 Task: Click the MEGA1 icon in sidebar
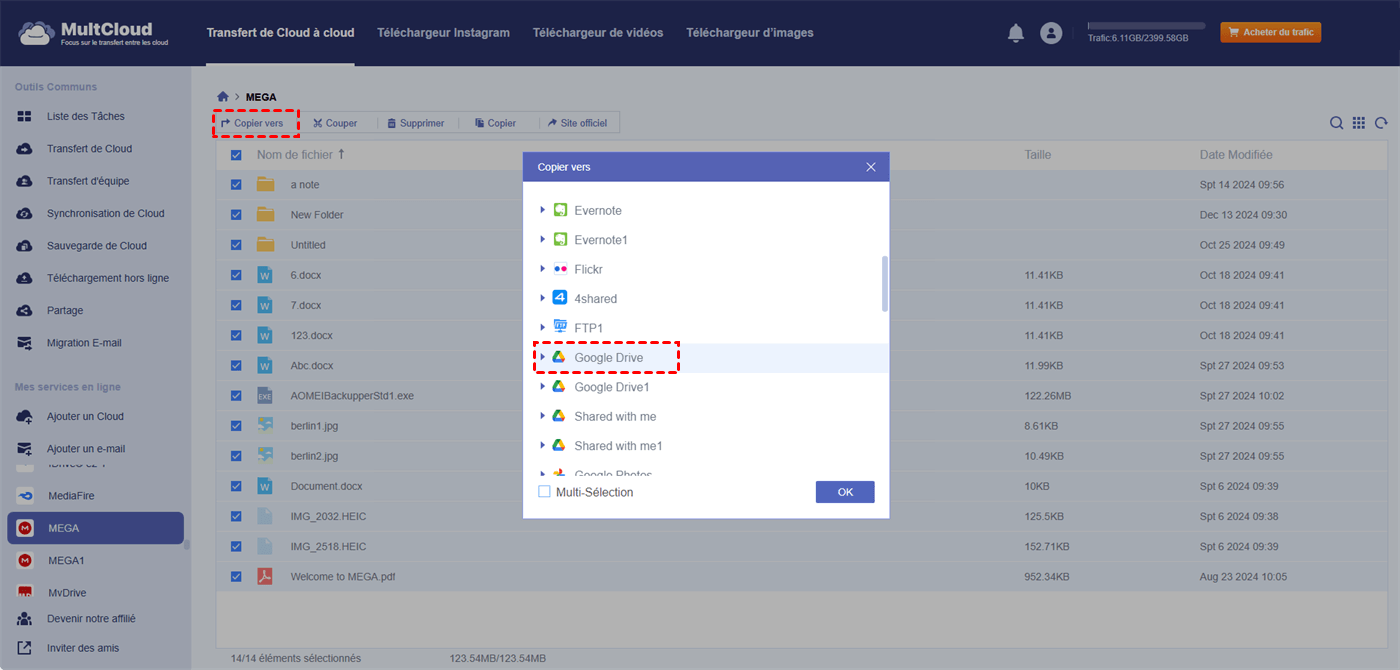tap(25, 561)
